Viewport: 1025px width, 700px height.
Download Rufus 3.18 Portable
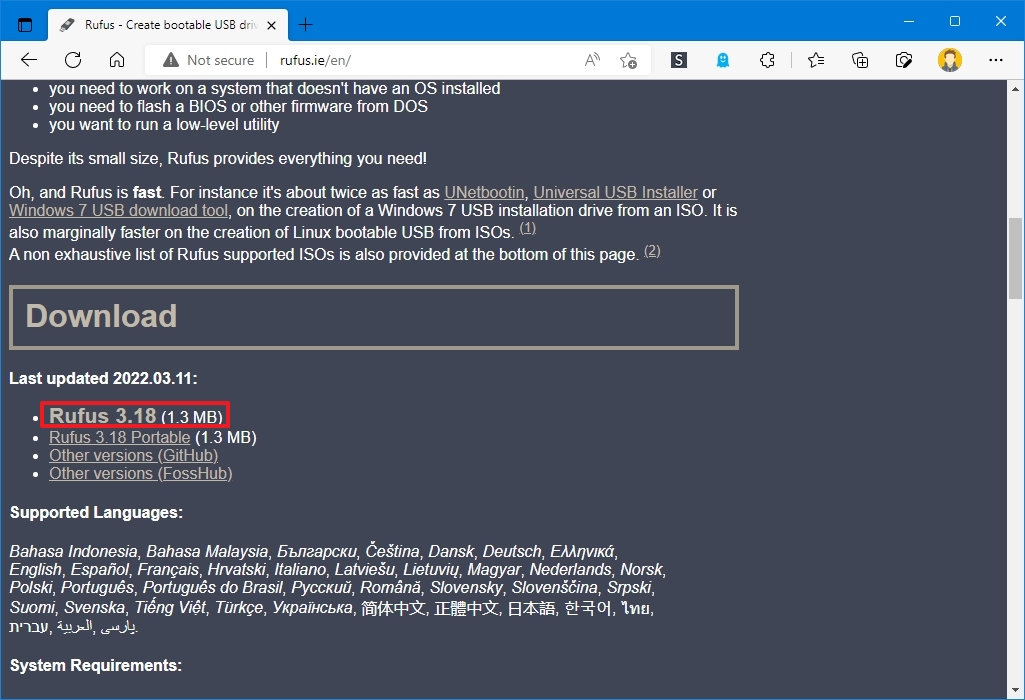120,437
